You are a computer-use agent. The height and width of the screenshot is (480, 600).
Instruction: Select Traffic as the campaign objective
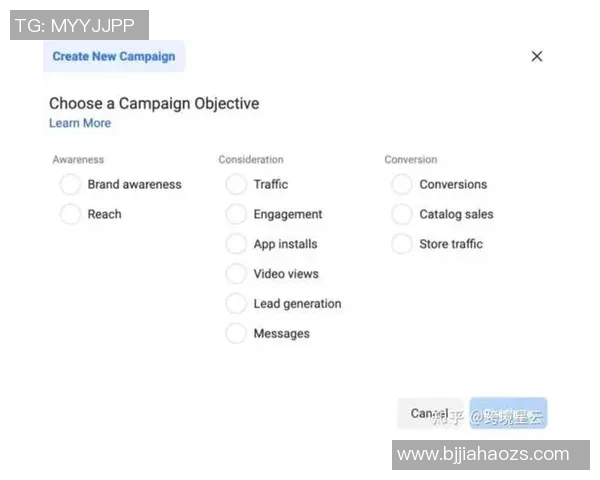click(x=236, y=185)
